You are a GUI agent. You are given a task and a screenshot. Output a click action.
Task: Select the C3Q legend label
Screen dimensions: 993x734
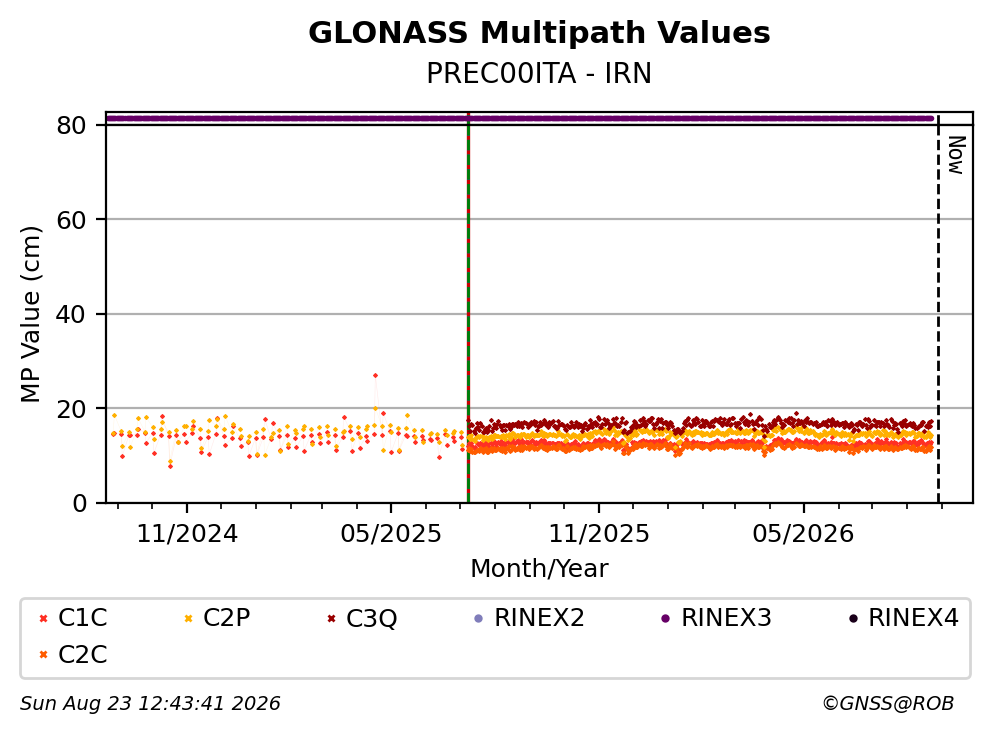371,618
